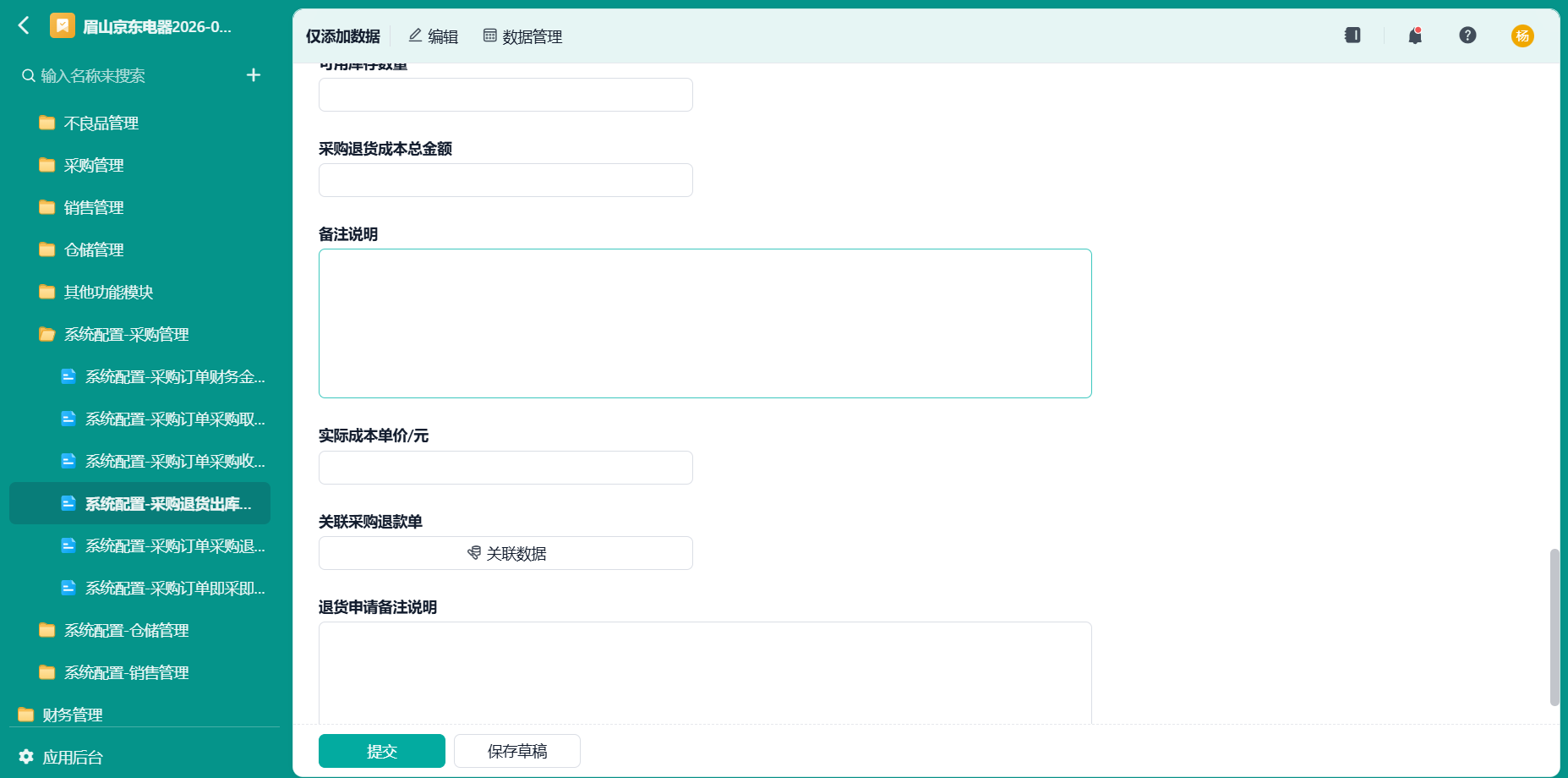Expand the 其他功能模块 folder
This screenshot has width=1568, height=778.
(139, 293)
